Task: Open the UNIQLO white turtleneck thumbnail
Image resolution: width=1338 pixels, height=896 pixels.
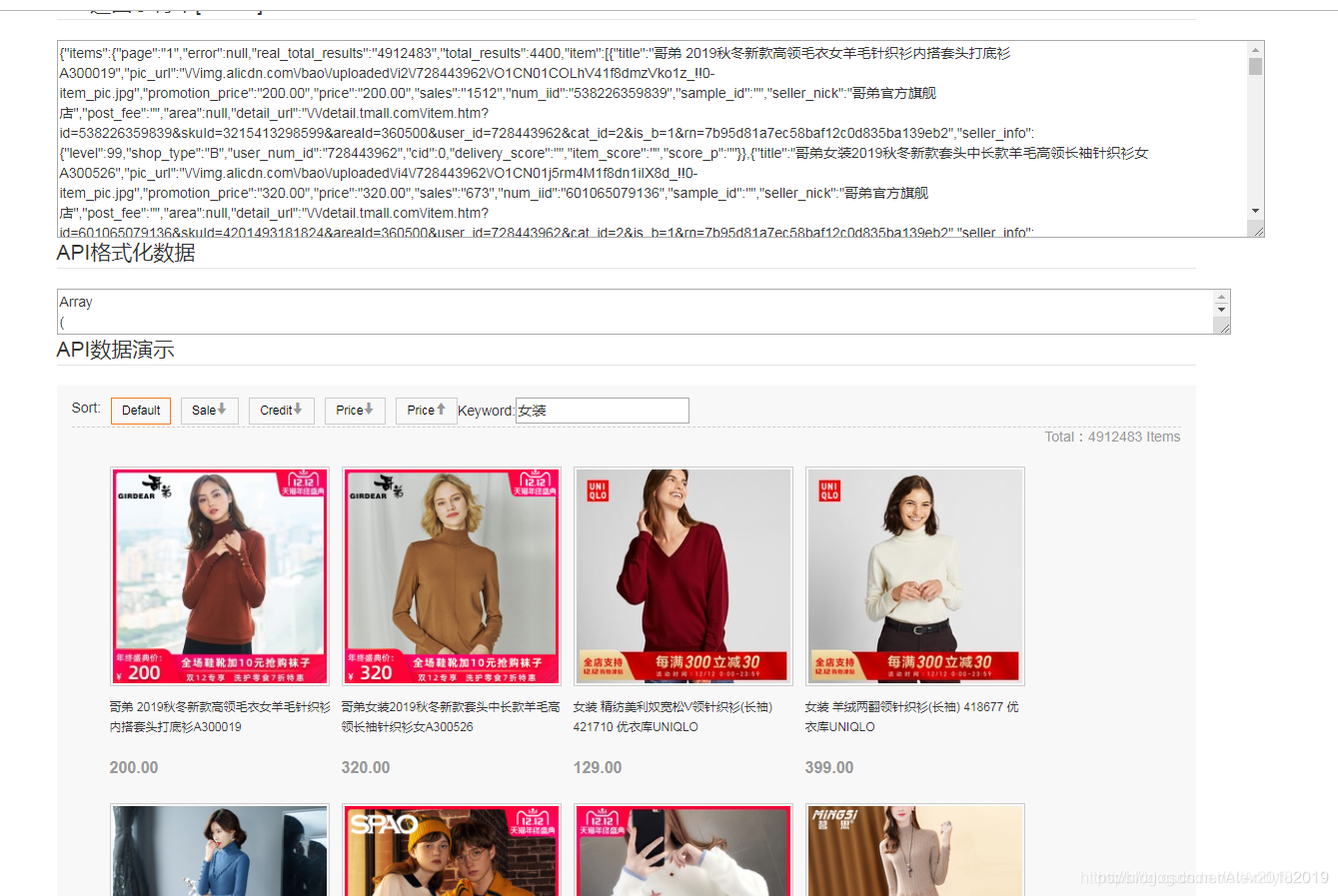Action: tap(915, 576)
